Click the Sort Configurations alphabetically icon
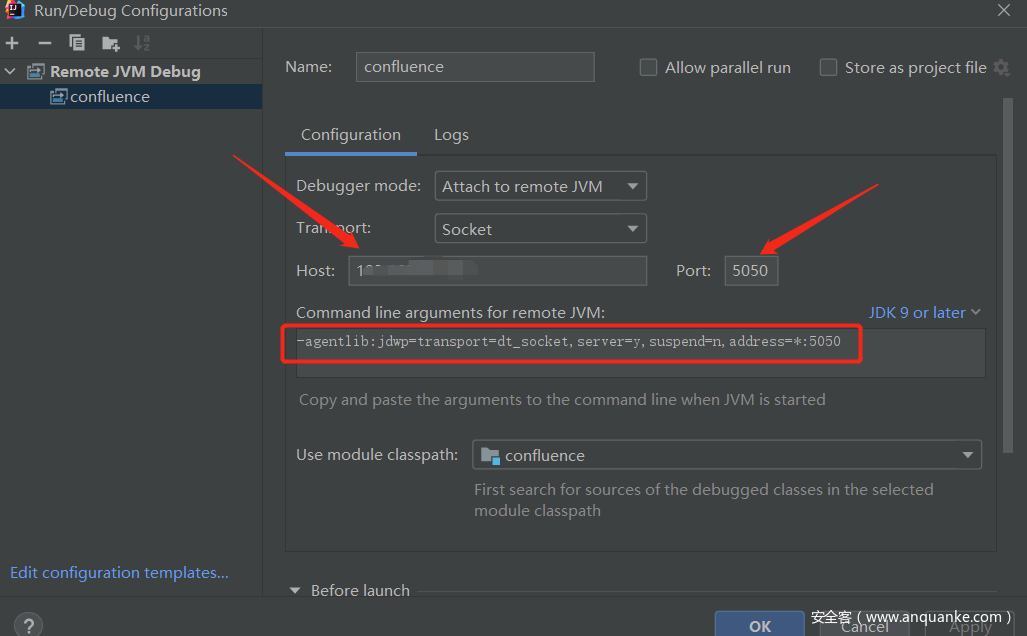 [x=142, y=43]
